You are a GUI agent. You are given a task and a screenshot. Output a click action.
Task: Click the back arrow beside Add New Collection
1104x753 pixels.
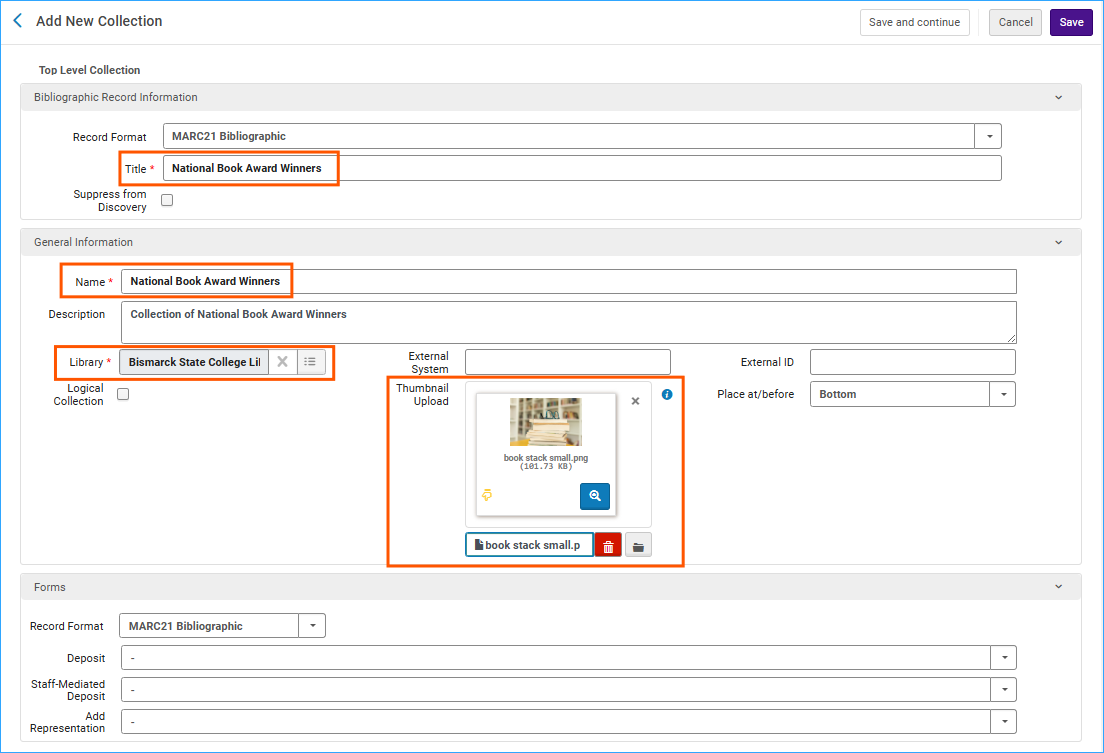point(17,20)
